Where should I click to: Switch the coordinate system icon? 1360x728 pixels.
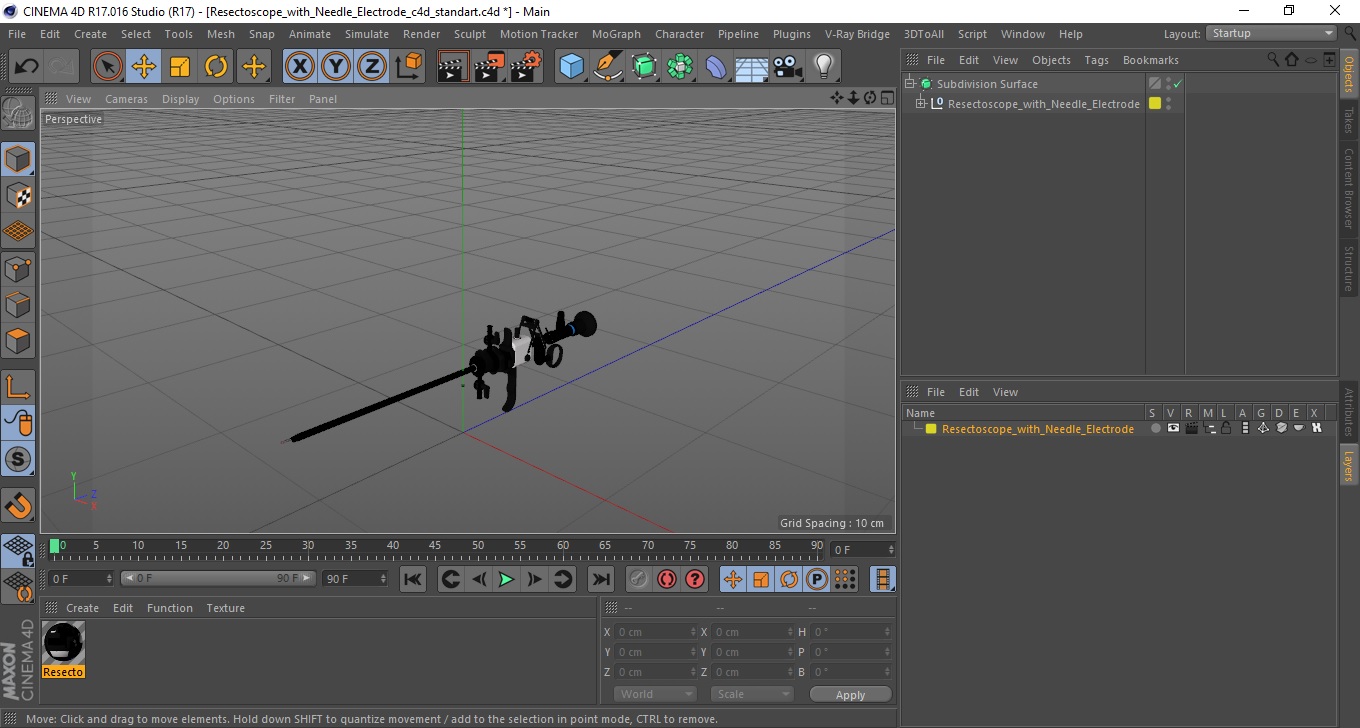pyautogui.click(x=409, y=67)
